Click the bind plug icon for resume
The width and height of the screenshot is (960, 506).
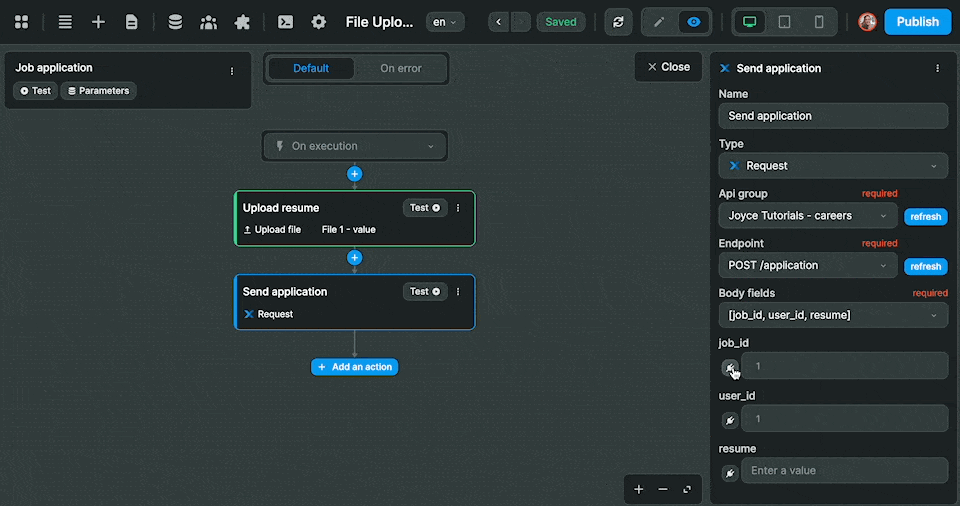pyautogui.click(x=730, y=473)
